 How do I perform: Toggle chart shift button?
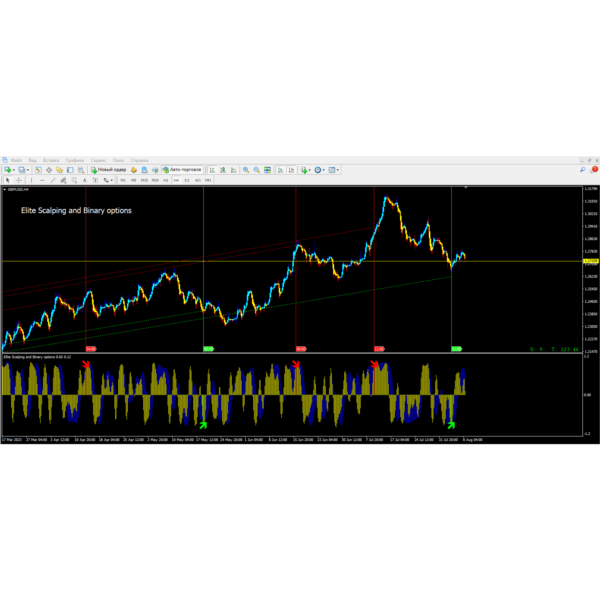(291, 170)
